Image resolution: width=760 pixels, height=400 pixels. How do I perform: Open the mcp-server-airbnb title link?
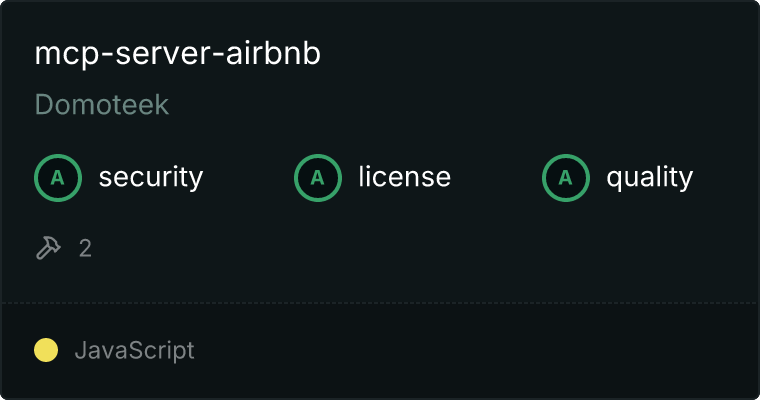click(177, 53)
